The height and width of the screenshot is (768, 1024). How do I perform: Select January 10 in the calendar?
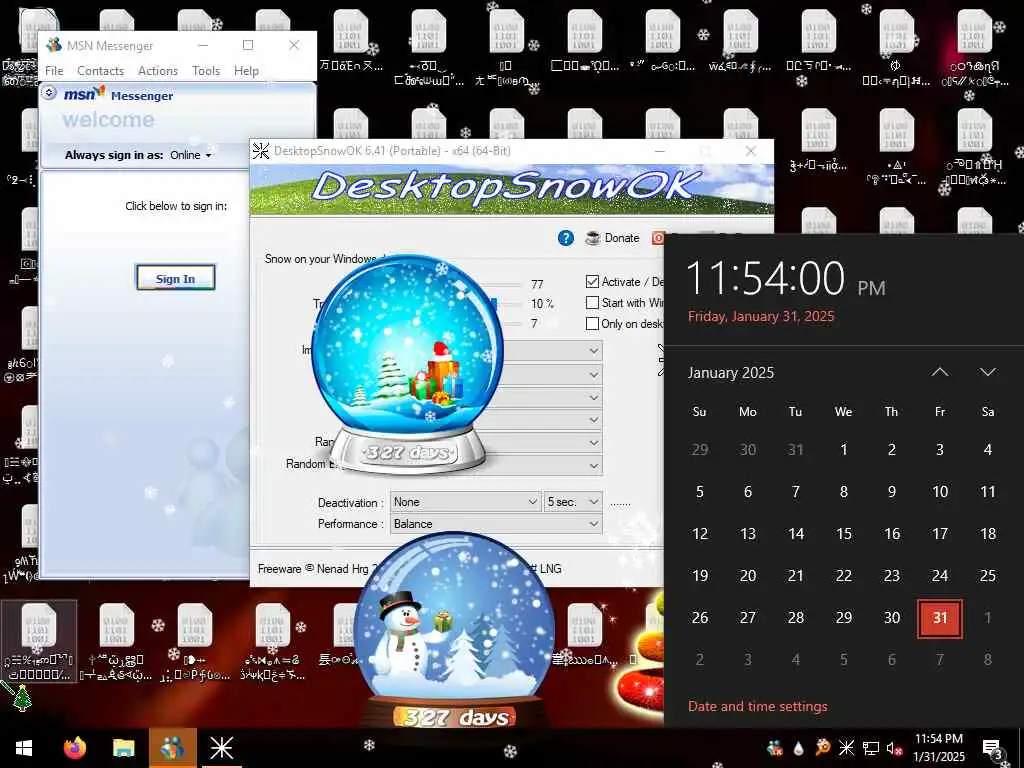coord(940,492)
